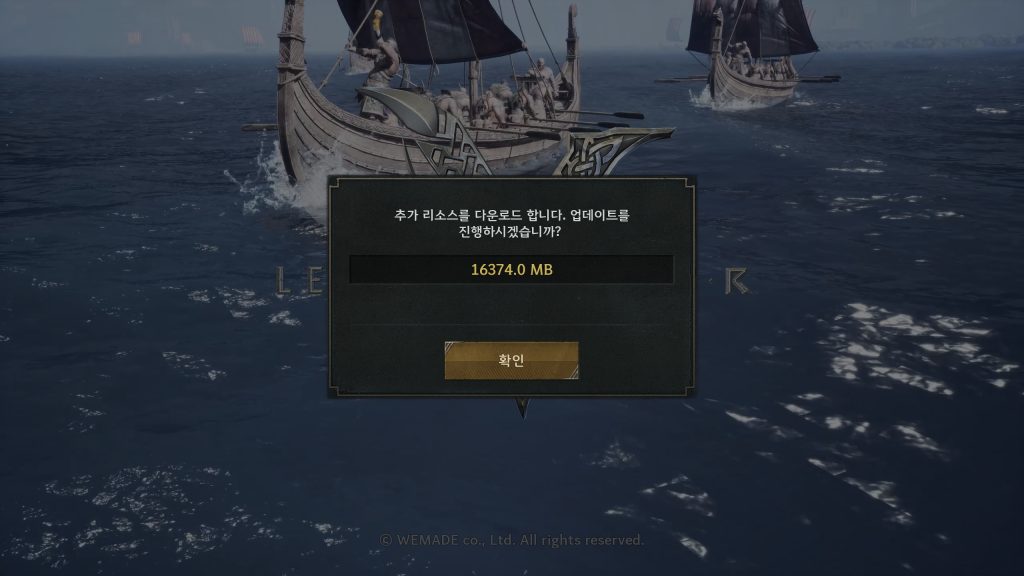
Task: Click the Korean resource download message text
Action: click(511, 223)
